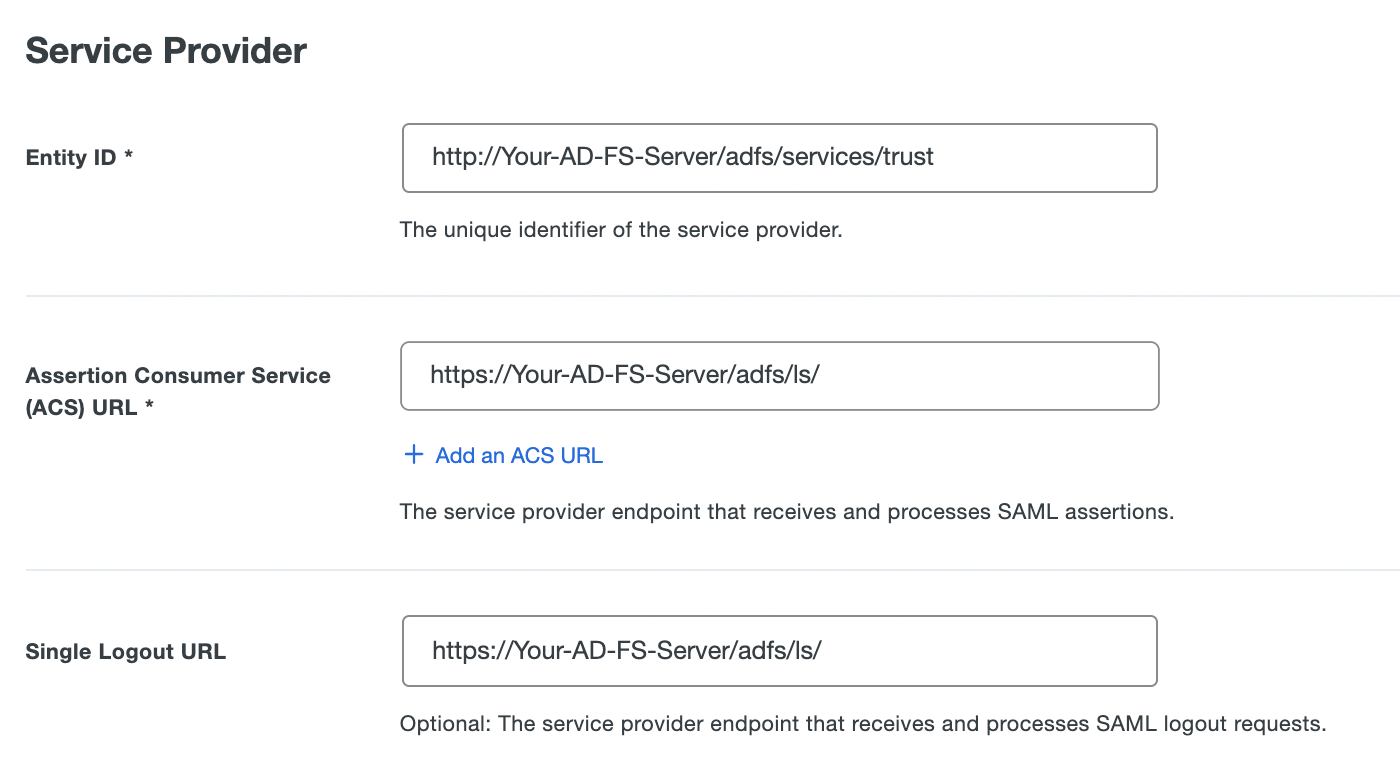
Task: Select the Assertion Consumer Service URL field
Action: coord(779,376)
